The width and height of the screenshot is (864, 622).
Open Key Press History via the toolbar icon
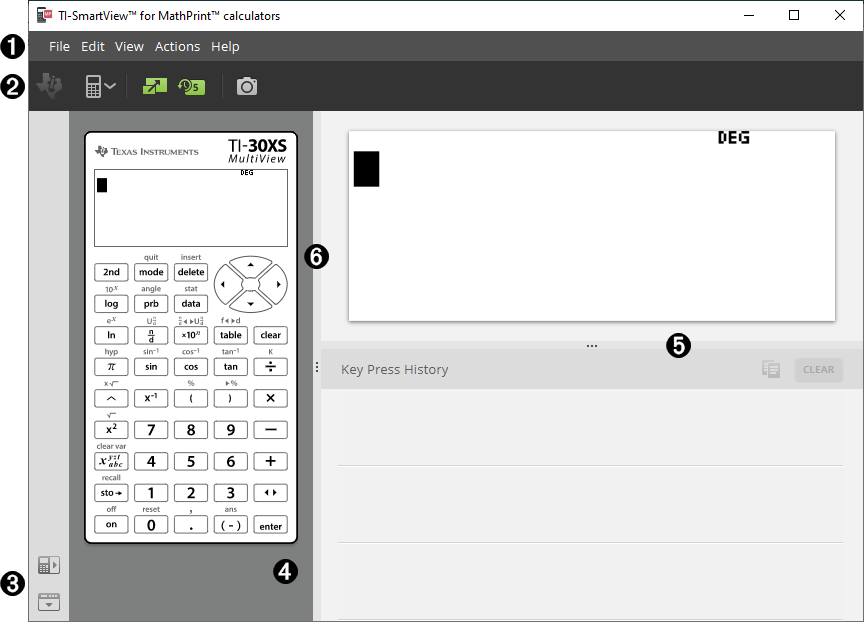(191, 86)
